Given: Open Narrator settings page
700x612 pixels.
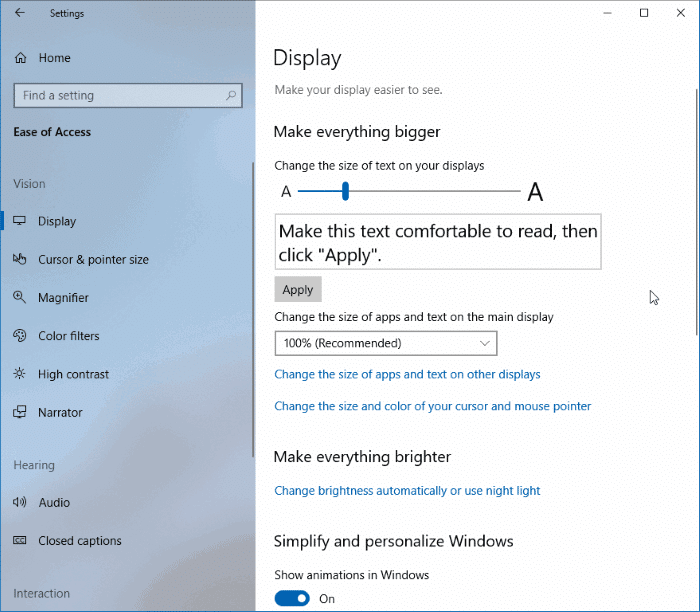Looking at the screenshot, I should [x=60, y=412].
